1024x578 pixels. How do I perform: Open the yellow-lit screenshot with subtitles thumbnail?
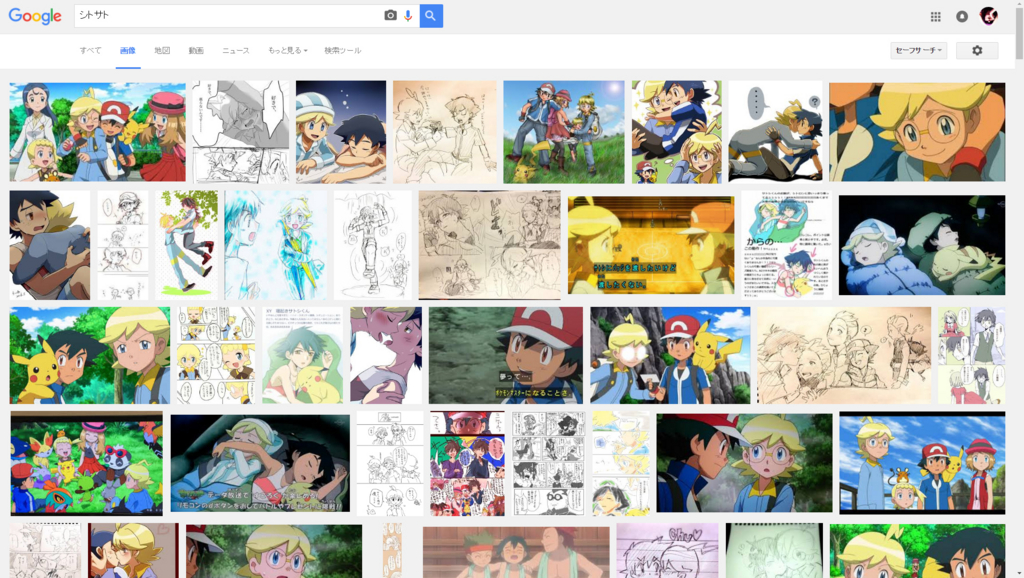651,246
